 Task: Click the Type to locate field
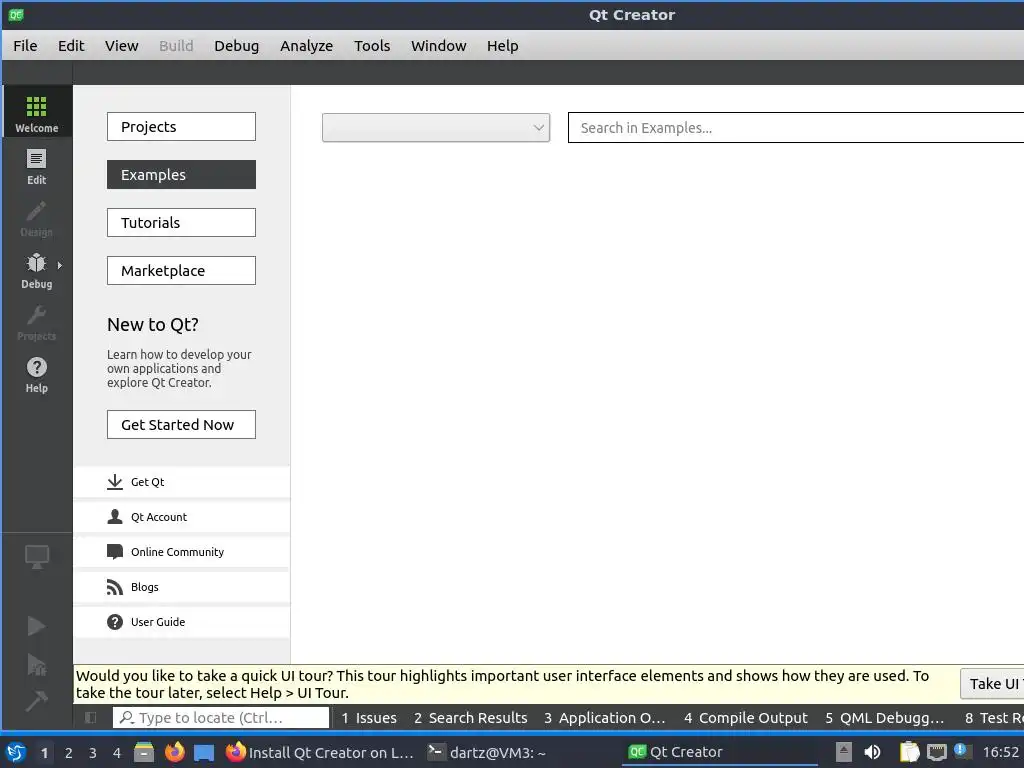221,718
